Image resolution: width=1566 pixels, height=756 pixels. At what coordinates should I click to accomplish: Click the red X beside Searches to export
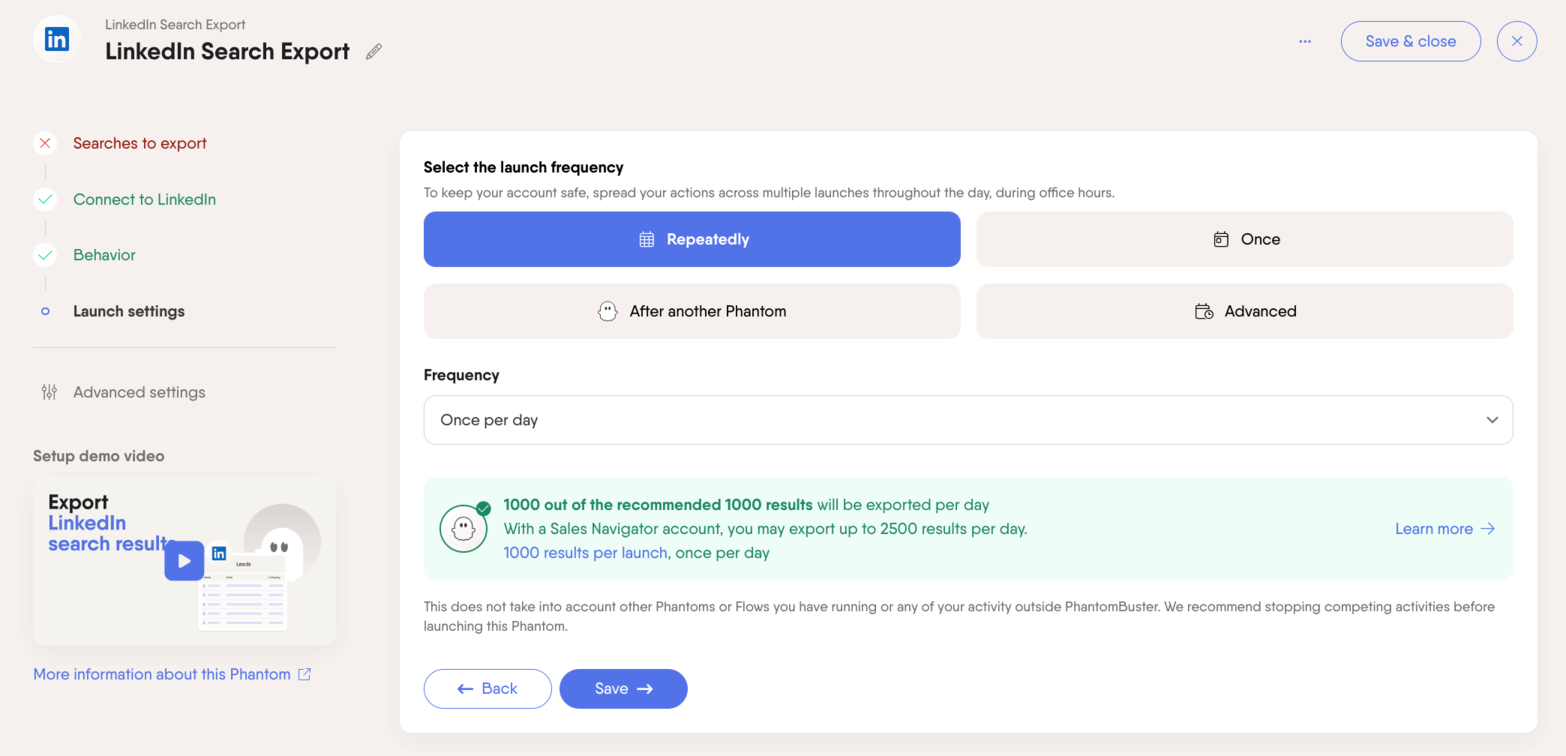point(45,143)
